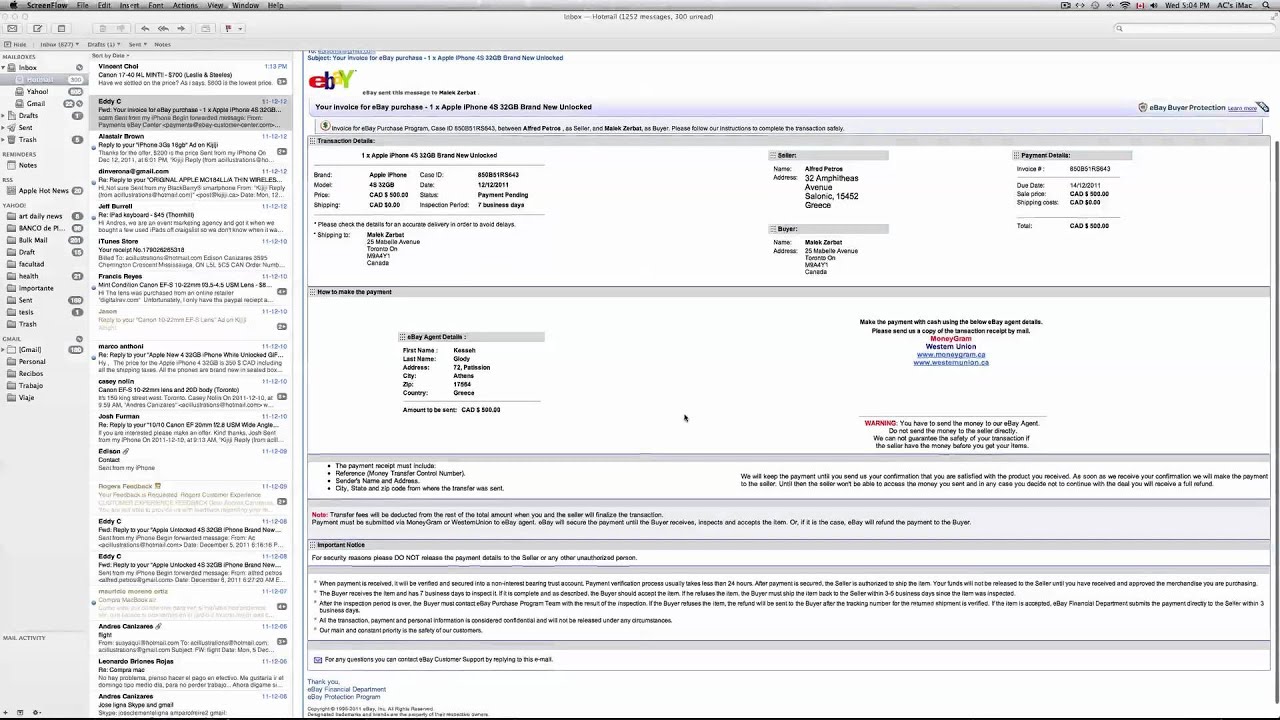The image size is (1280, 720).
Task: Click the ScreenFlow camera menu bar icon
Action: (x=1066, y=5)
